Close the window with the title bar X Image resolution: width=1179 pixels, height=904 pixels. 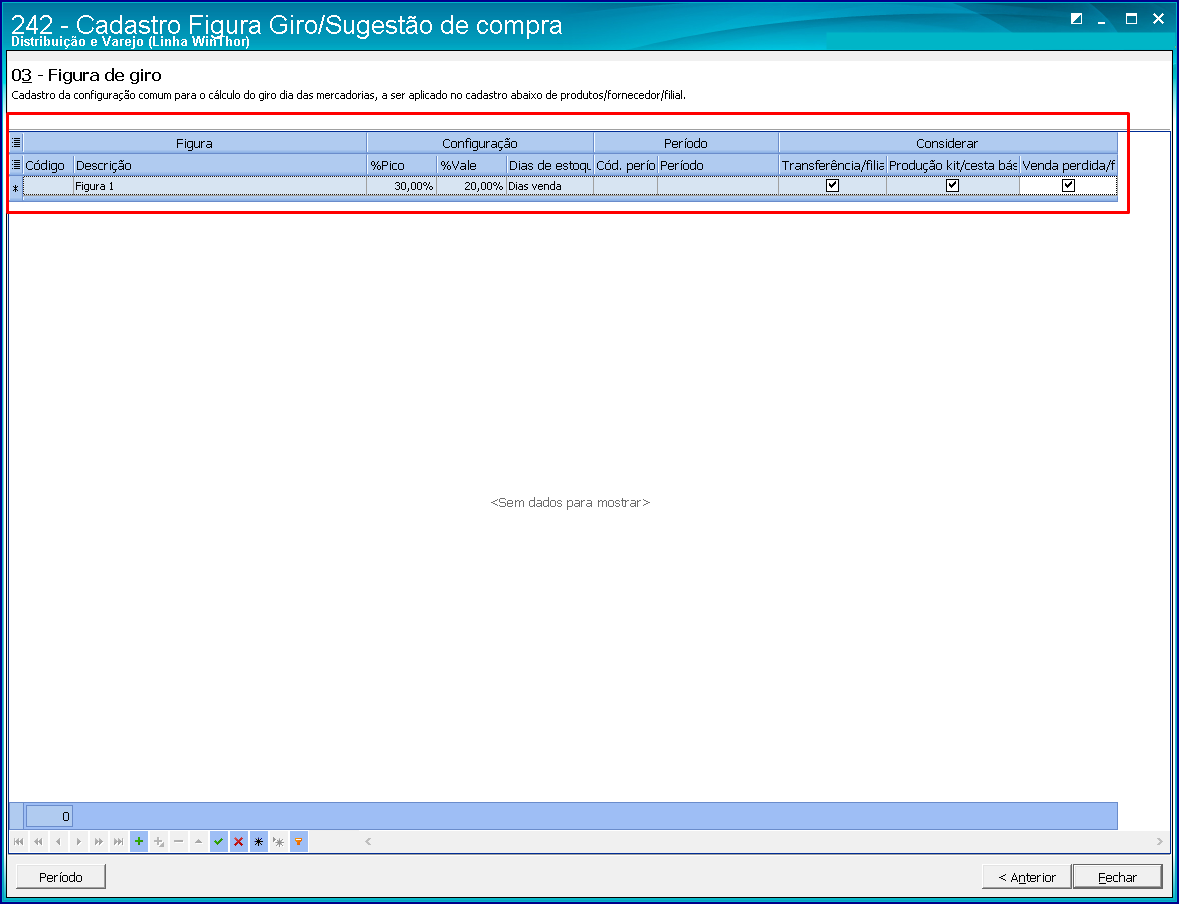coord(1159,19)
